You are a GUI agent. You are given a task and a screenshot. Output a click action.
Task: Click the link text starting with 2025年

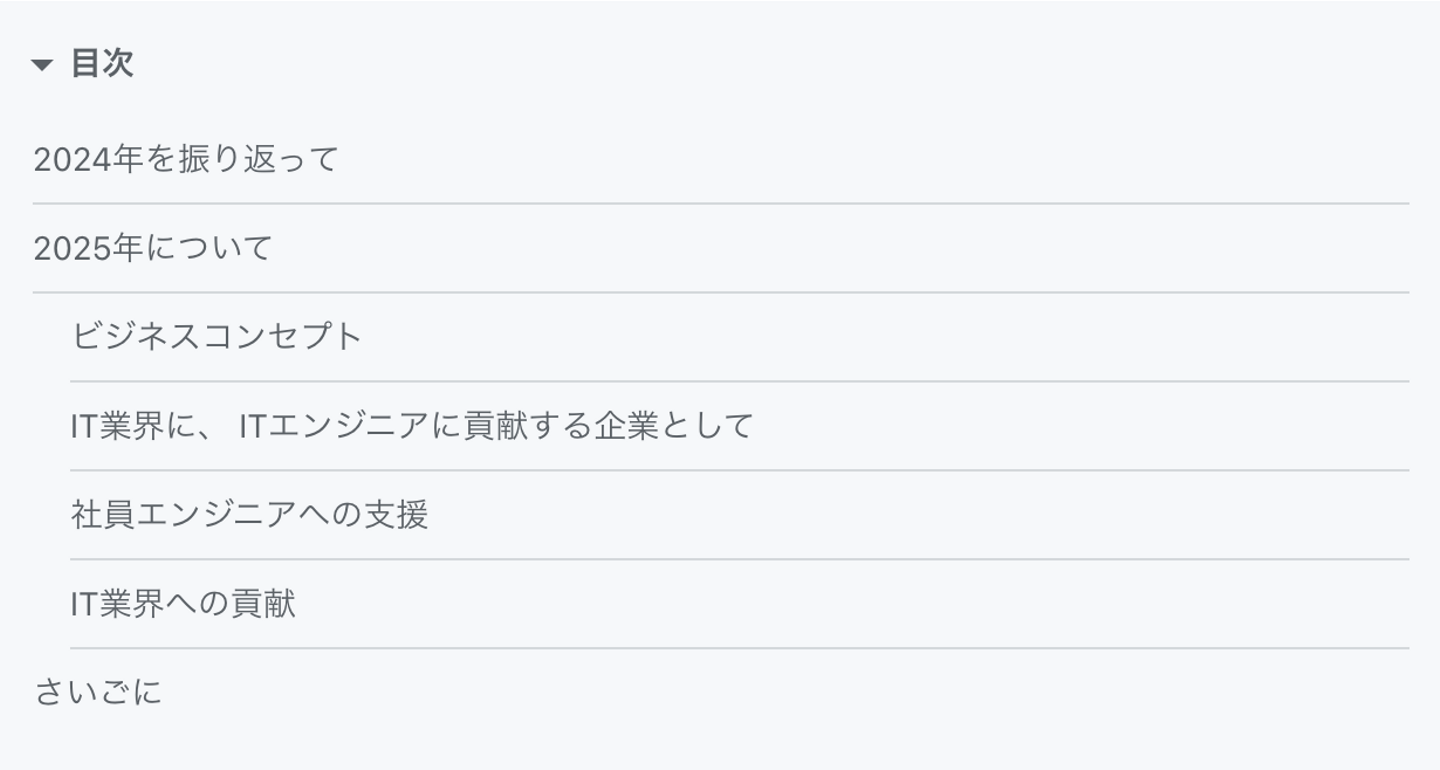(153, 249)
